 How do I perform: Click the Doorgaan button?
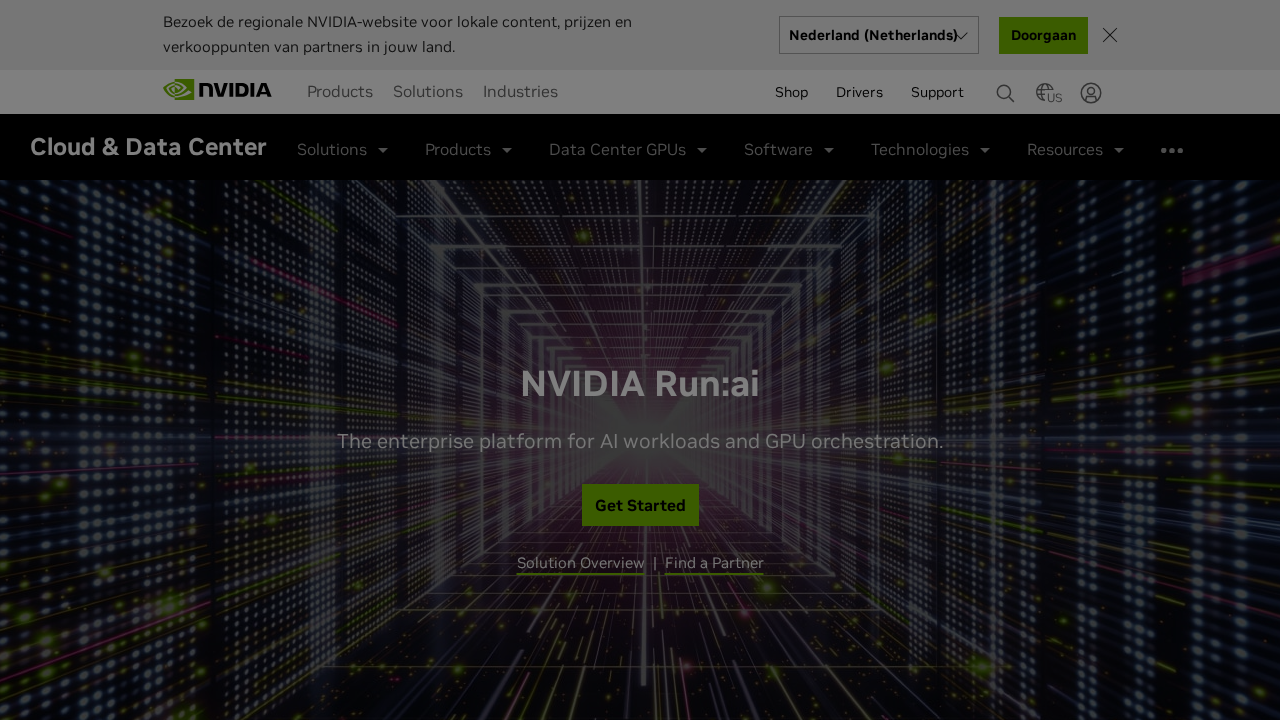(1043, 34)
